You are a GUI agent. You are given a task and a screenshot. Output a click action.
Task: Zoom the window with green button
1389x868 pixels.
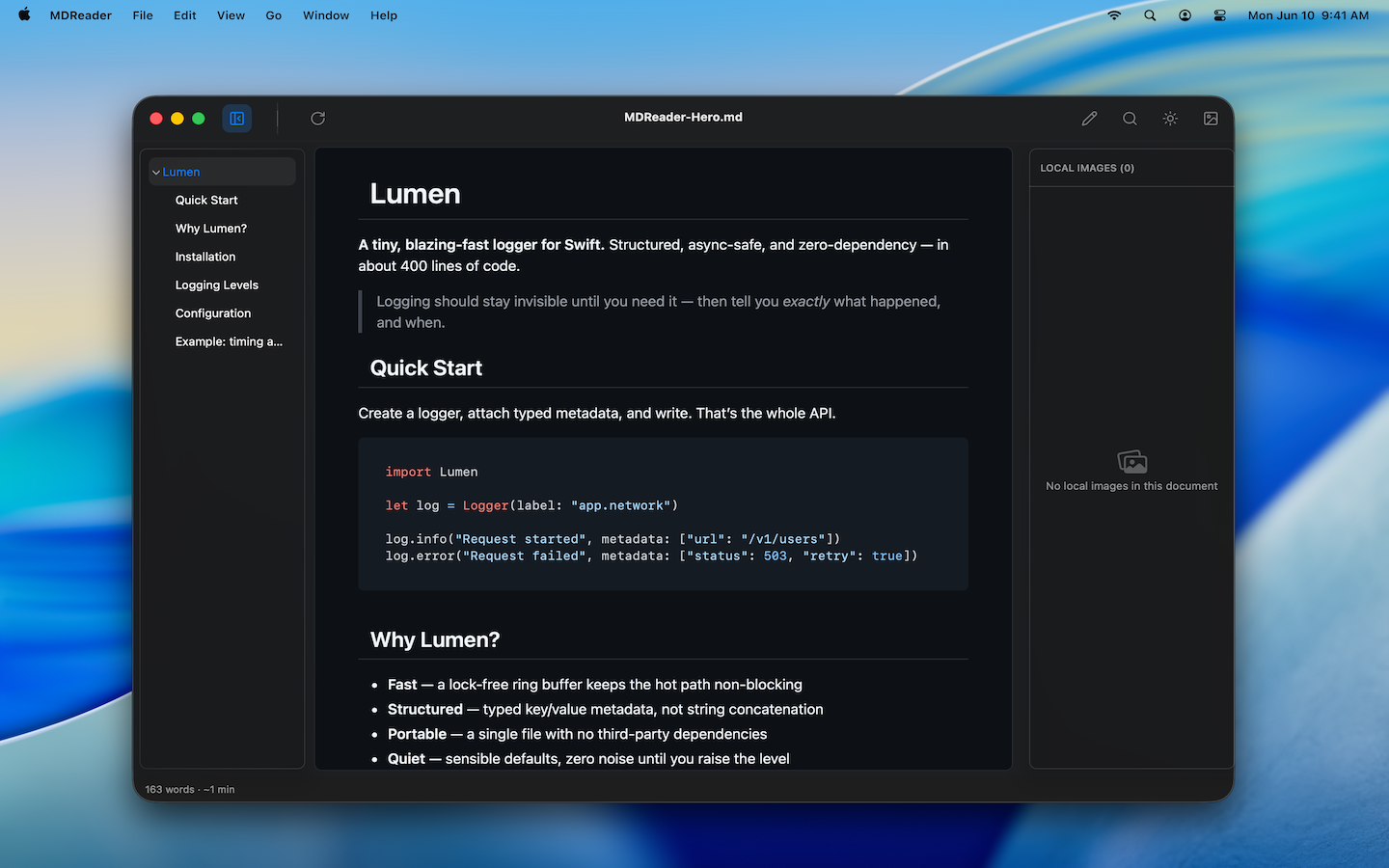tap(199, 119)
